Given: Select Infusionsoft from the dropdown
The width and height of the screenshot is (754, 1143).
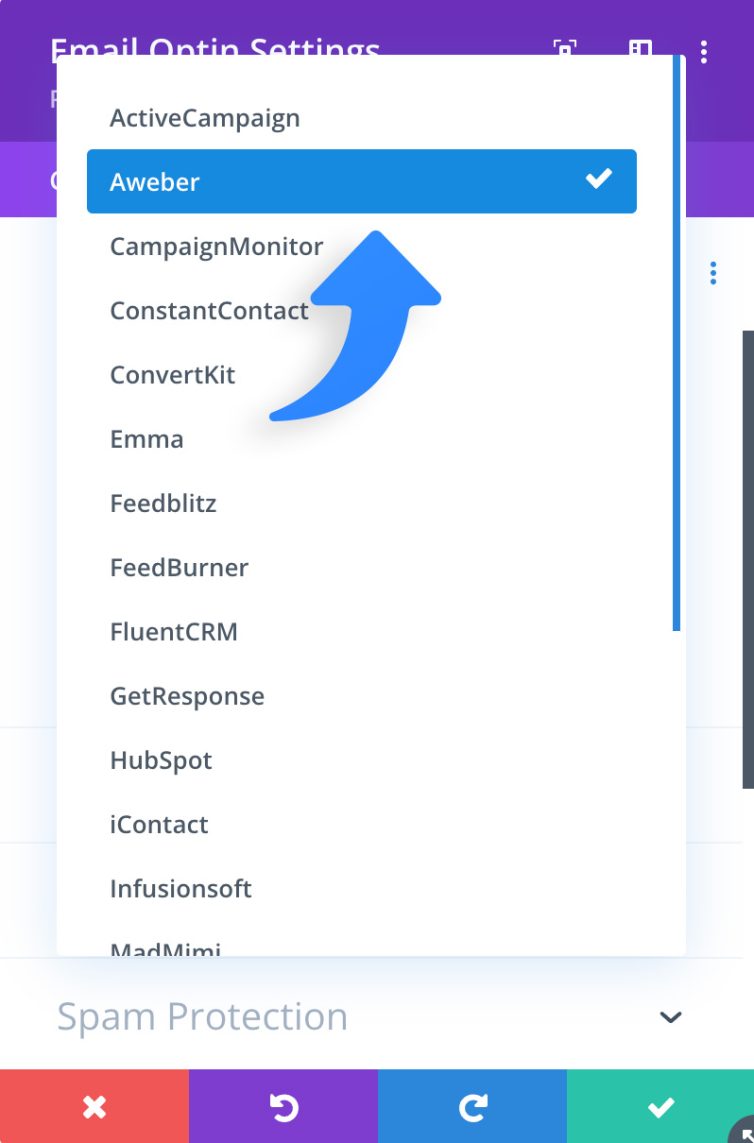Looking at the screenshot, I should 181,889.
